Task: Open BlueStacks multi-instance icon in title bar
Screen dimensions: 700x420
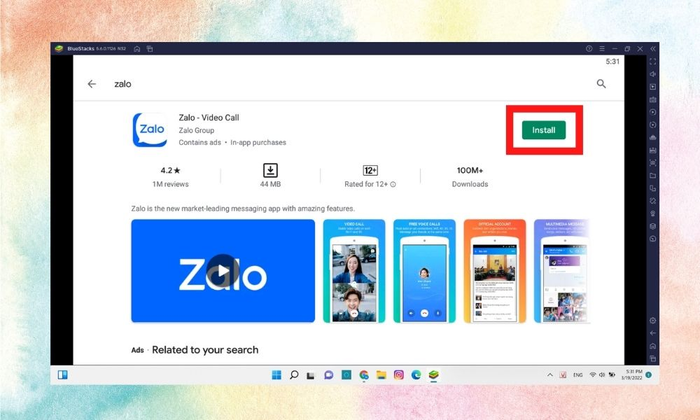Action: point(150,49)
